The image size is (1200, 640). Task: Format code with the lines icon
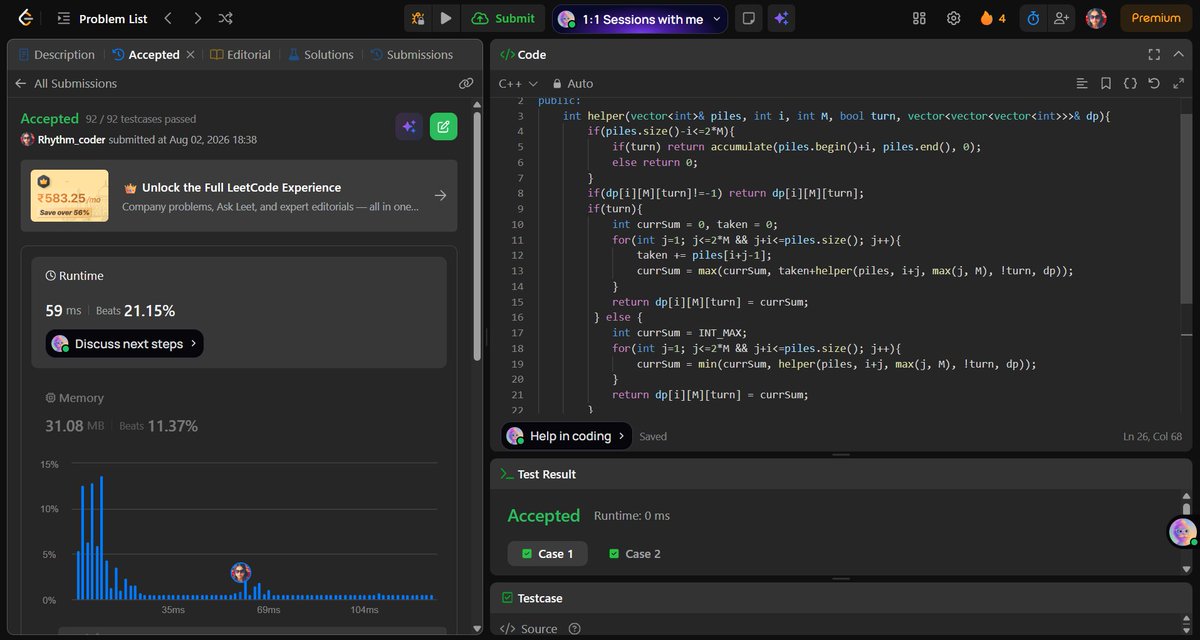pyautogui.click(x=1081, y=84)
